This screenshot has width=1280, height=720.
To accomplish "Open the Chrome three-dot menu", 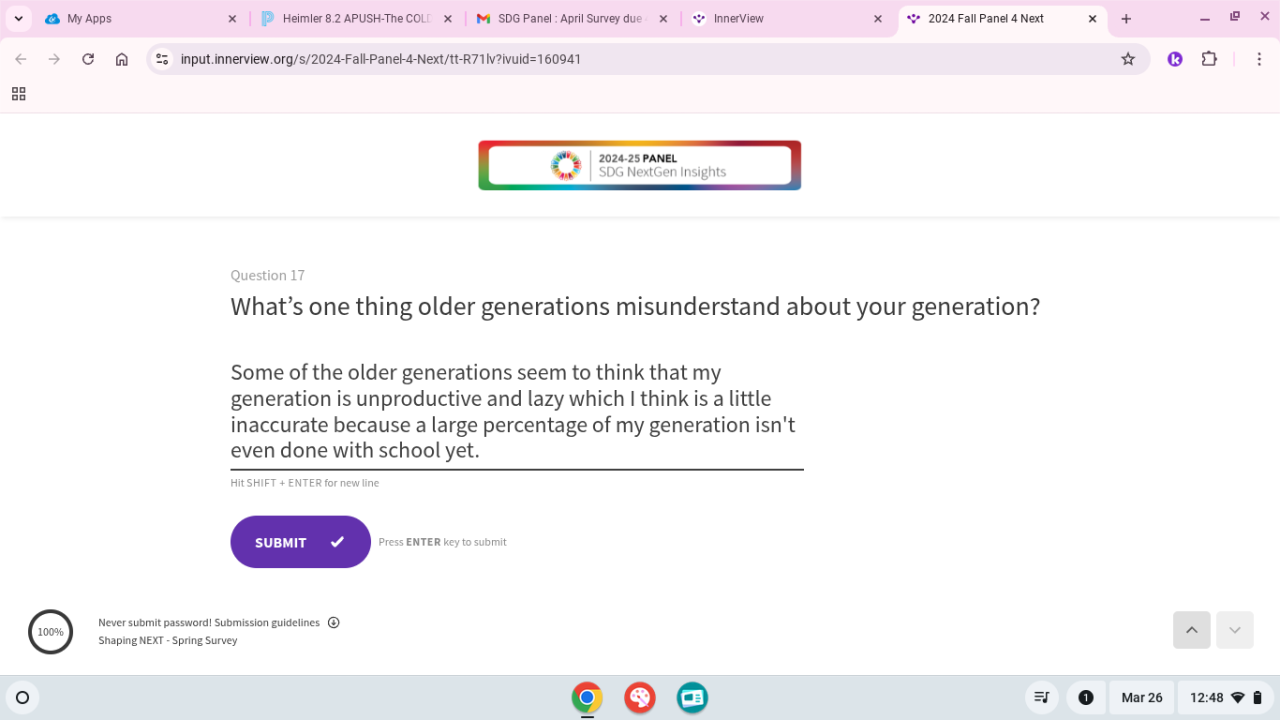I will pos(1259,59).
